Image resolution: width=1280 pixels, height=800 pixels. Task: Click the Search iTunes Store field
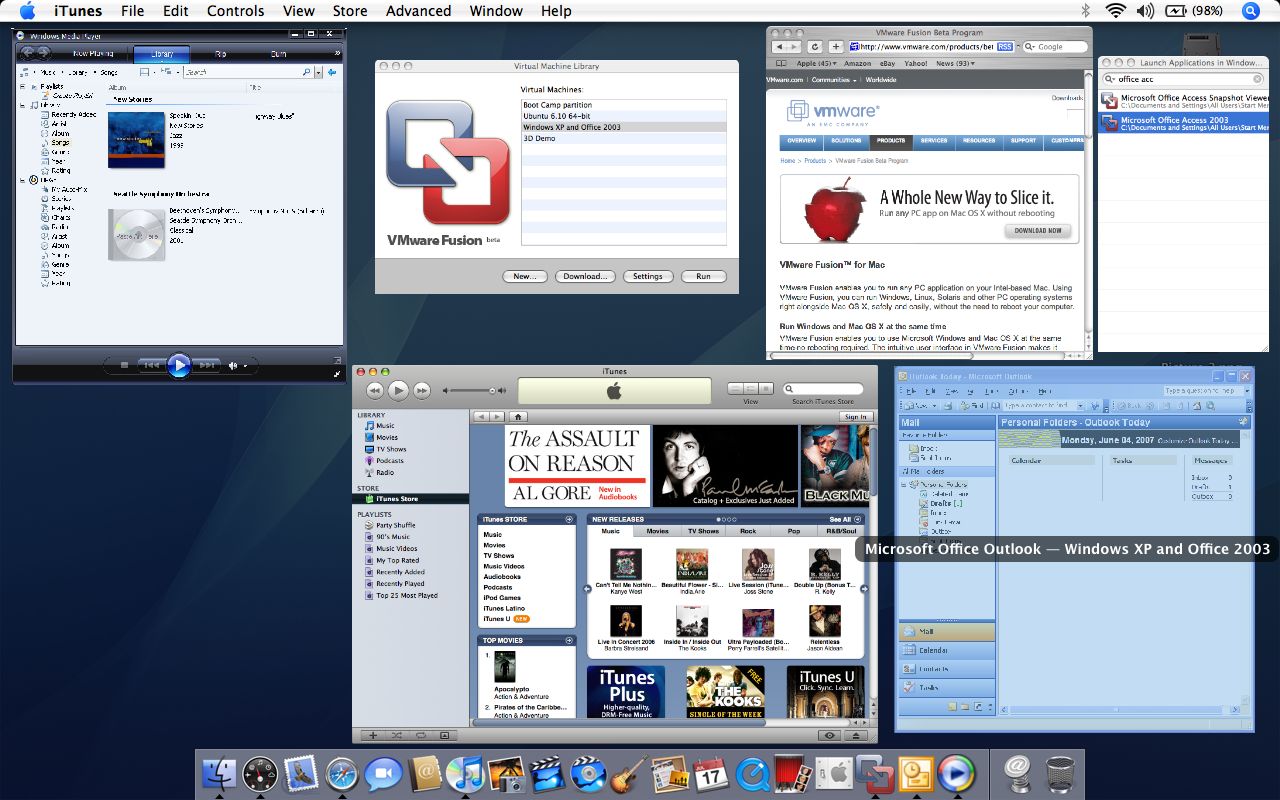tap(823, 389)
